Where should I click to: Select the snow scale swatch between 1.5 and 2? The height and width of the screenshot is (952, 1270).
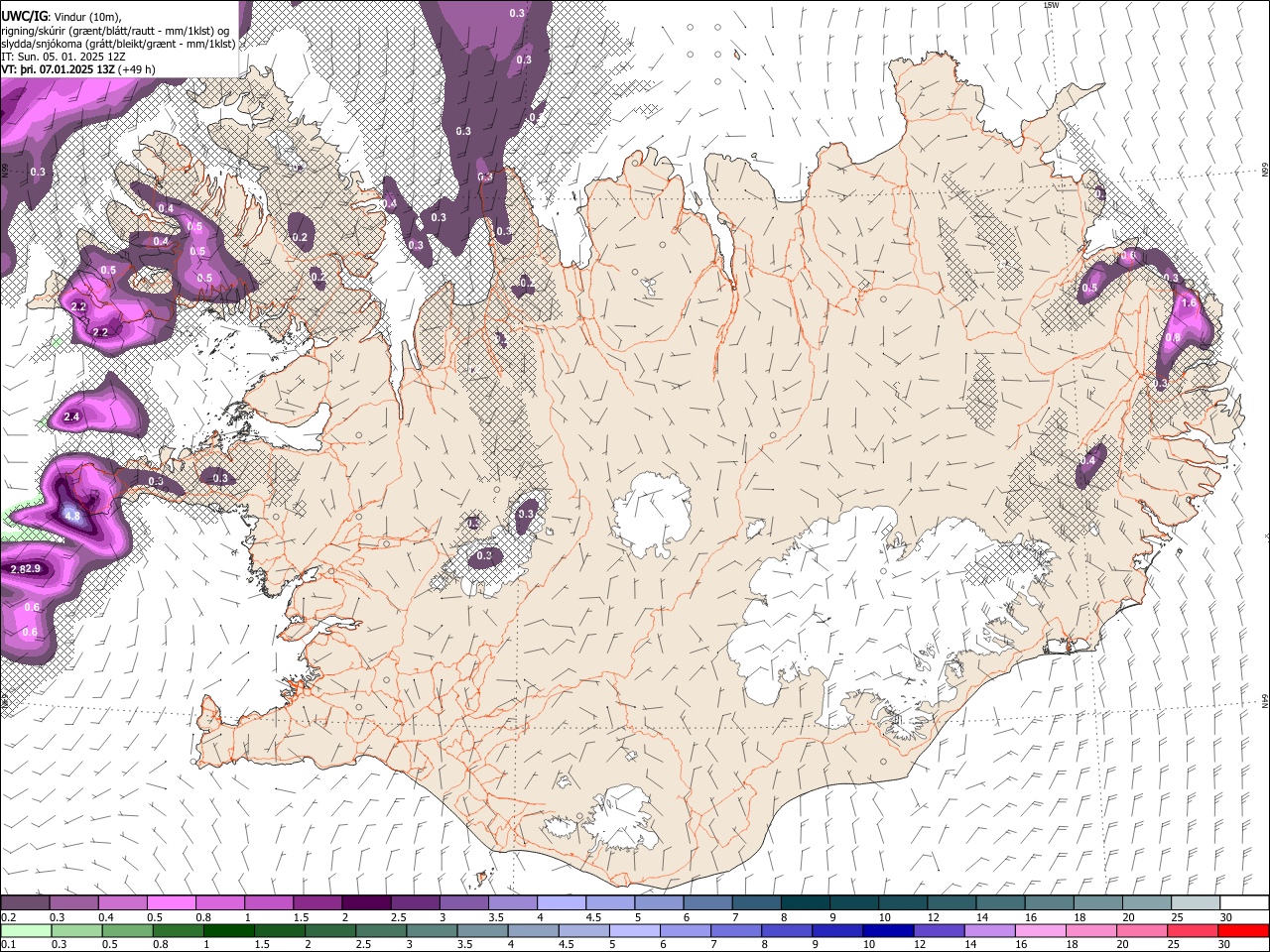pos(317,903)
